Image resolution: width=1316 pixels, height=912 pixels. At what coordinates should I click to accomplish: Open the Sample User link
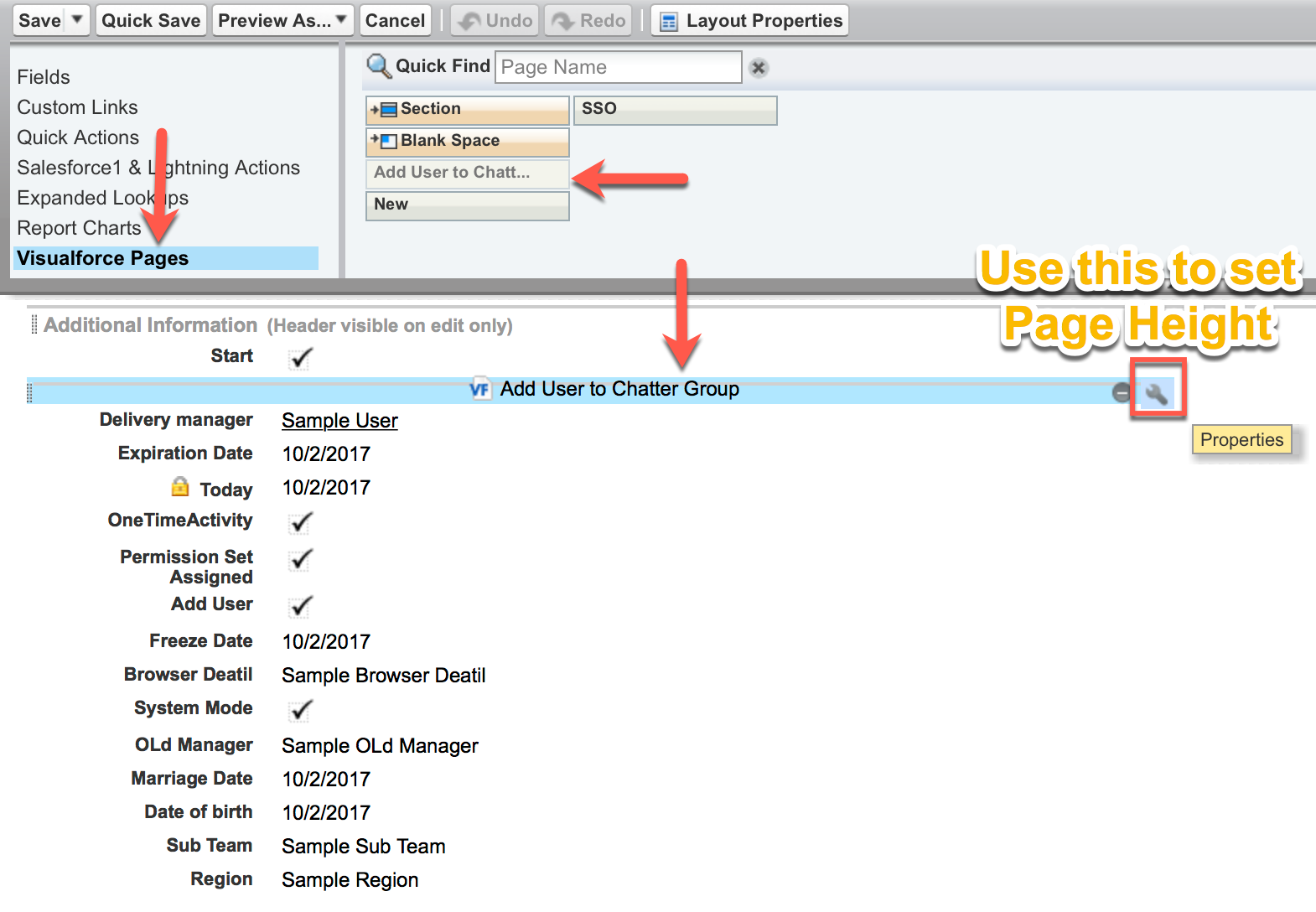click(x=339, y=421)
